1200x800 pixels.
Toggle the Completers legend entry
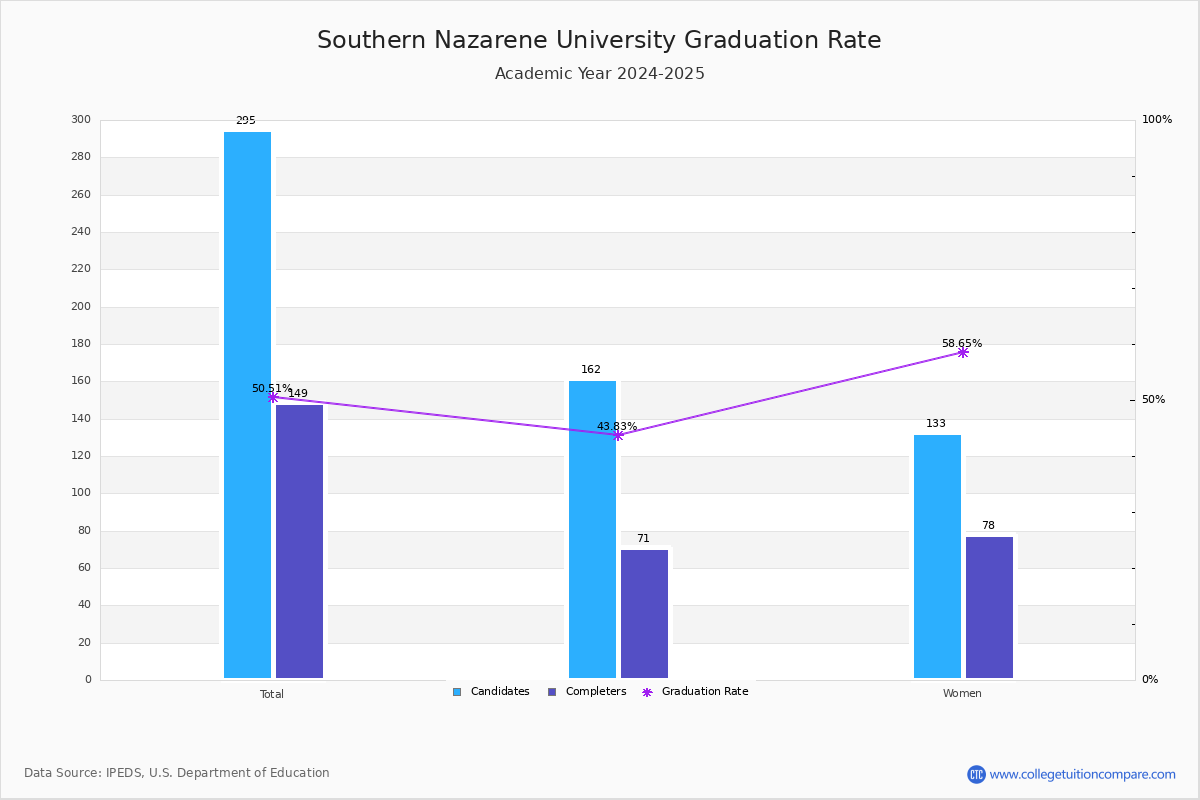click(x=587, y=692)
